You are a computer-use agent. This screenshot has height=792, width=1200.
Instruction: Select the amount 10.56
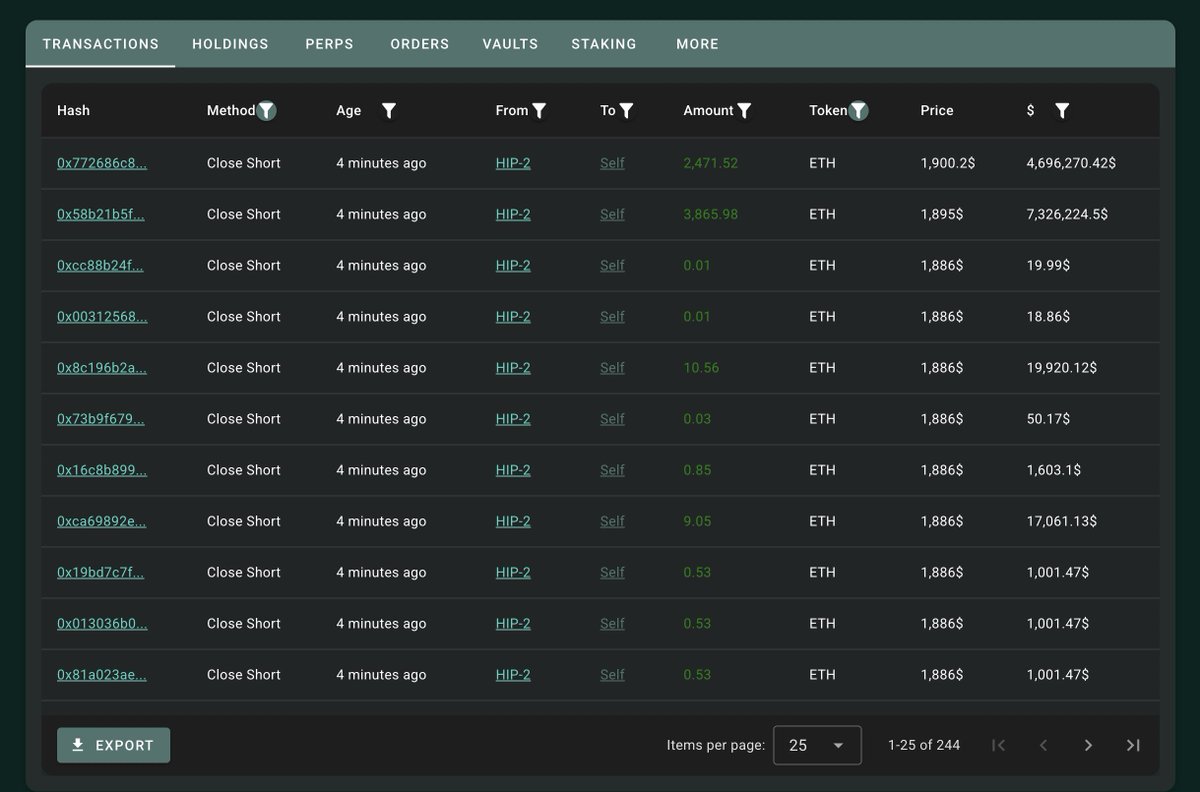[x=701, y=367]
